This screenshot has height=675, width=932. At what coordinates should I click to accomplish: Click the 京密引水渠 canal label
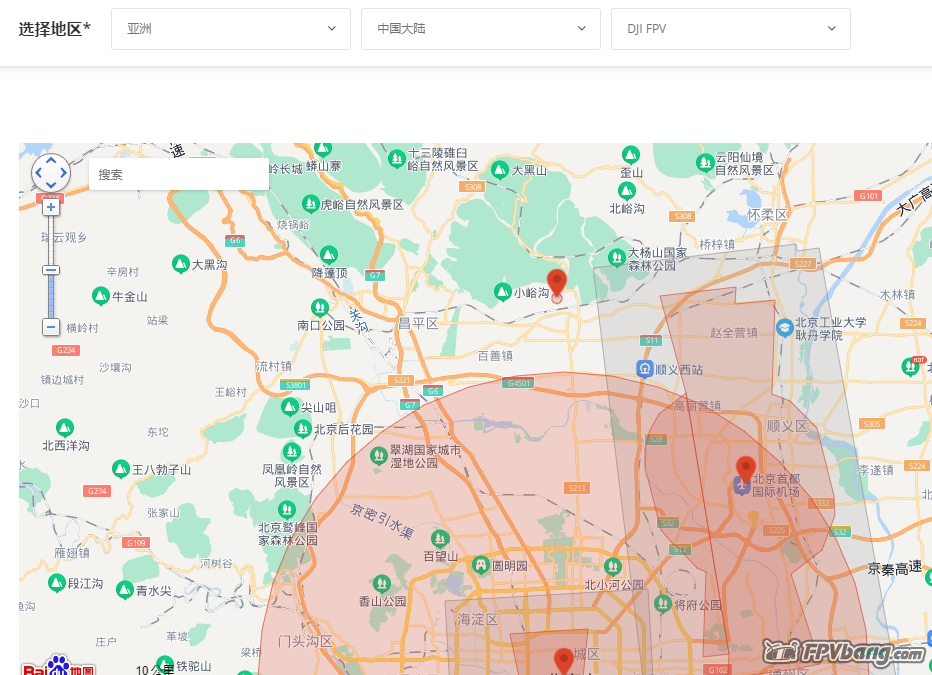click(x=382, y=521)
